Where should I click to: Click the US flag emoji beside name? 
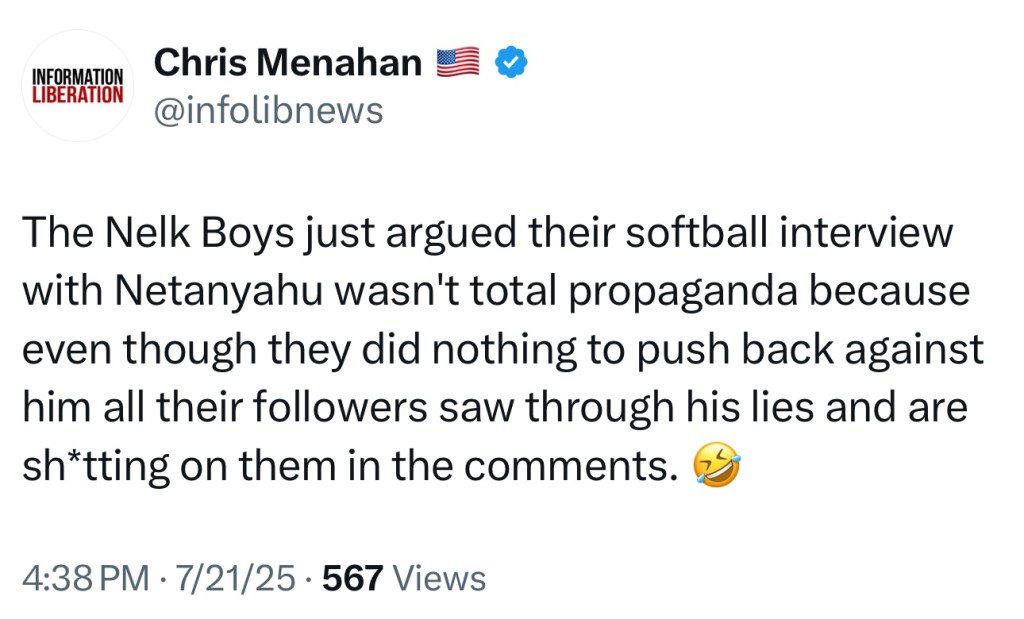pos(458,63)
